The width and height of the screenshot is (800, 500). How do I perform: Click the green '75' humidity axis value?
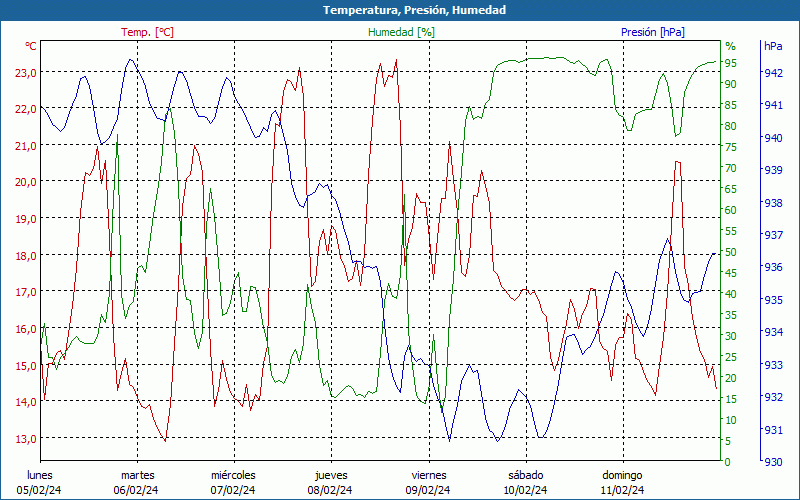(x=731, y=147)
